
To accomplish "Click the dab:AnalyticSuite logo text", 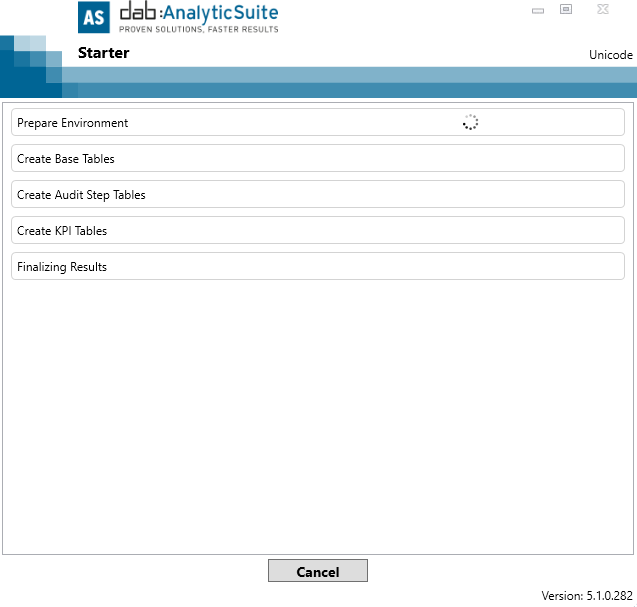I will (x=198, y=13).
